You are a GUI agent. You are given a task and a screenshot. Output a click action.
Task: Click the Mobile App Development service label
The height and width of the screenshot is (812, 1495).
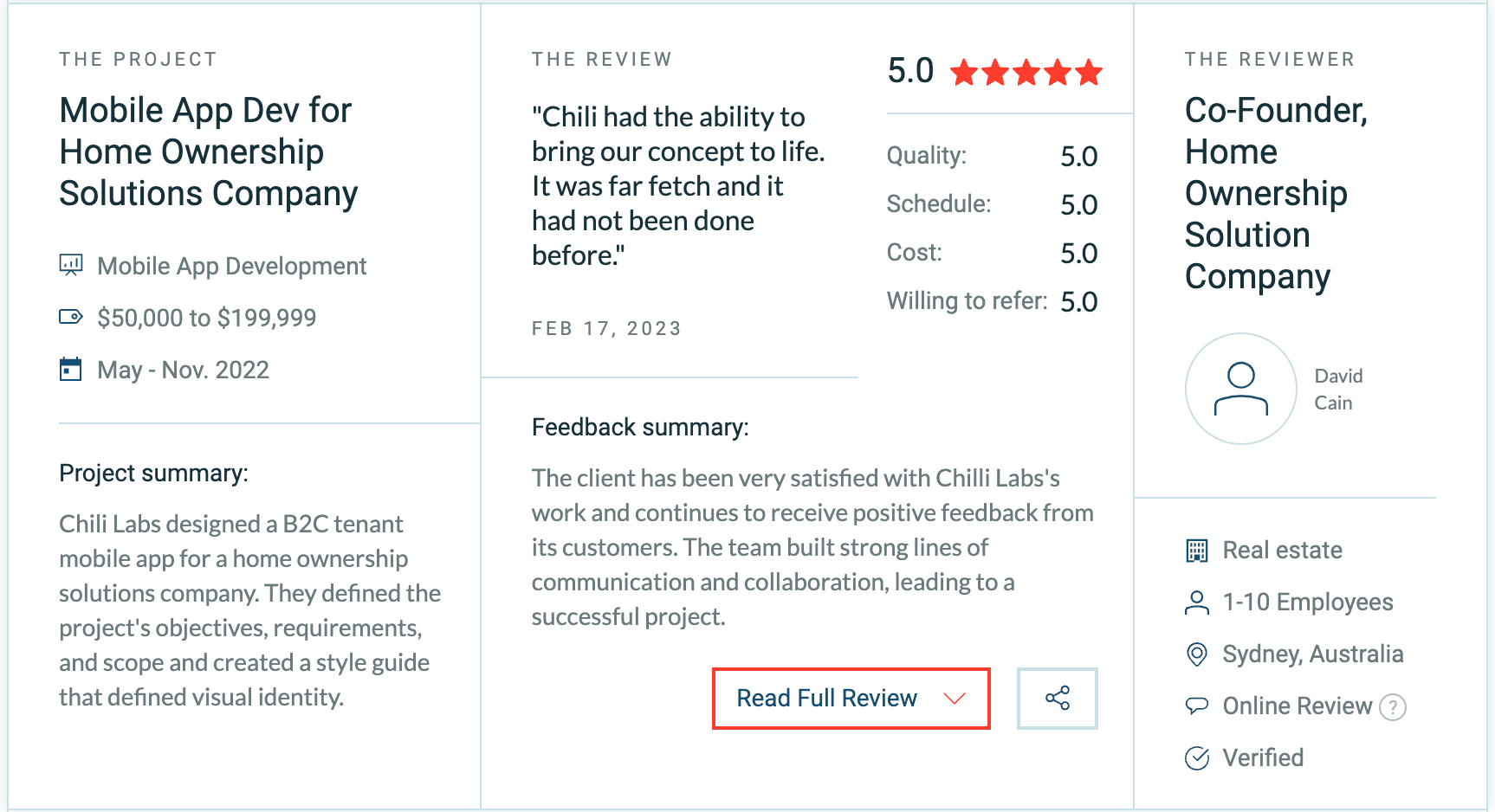tap(231, 266)
